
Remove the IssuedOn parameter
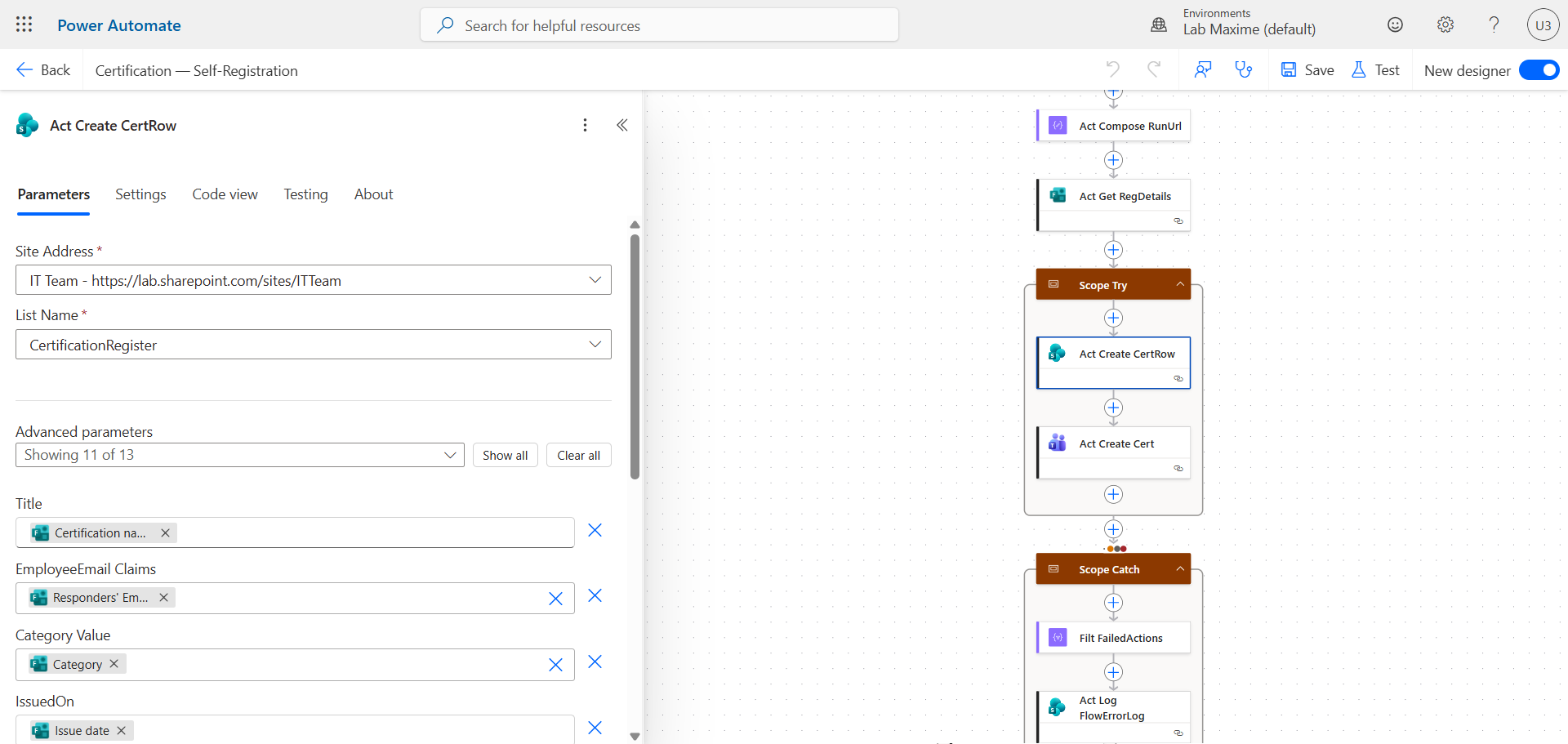click(595, 728)
